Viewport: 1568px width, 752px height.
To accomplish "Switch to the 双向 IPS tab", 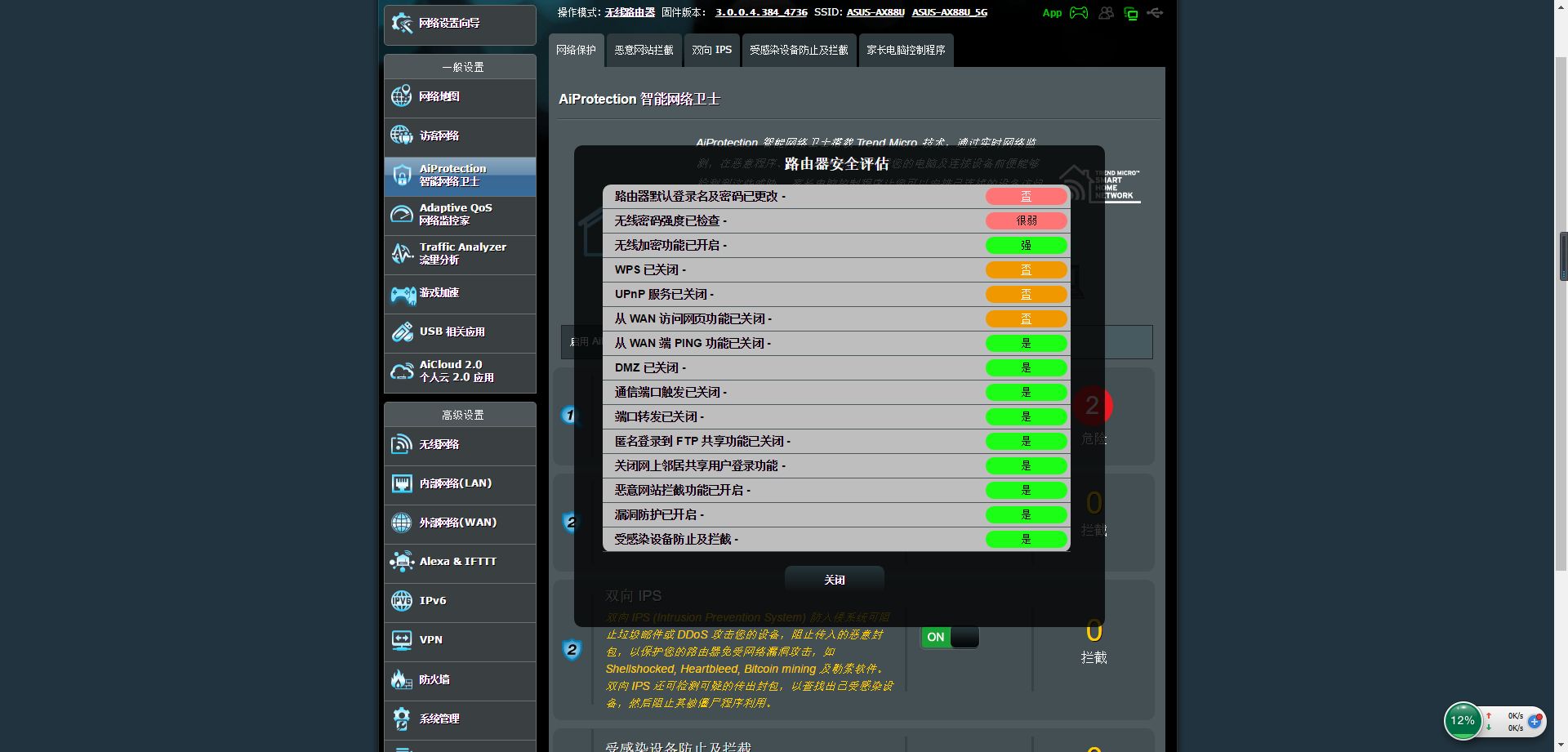I will click(x=711, y=50).
